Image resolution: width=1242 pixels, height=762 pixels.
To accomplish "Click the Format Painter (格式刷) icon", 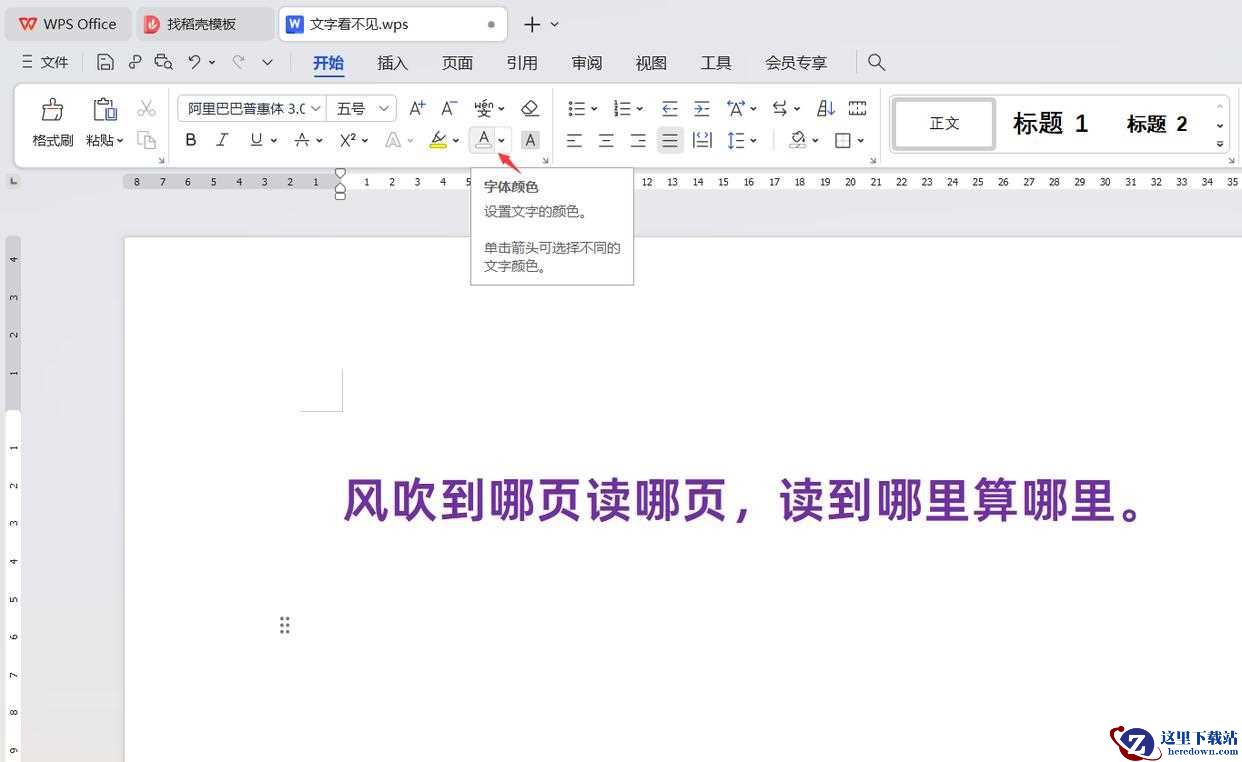I will (x=52, y=110).
